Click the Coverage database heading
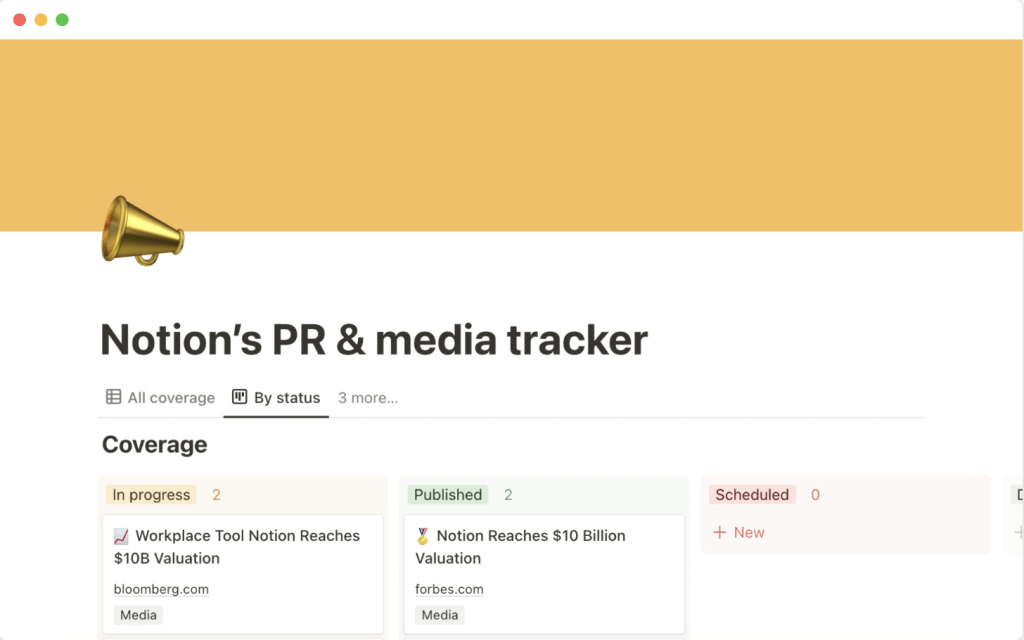Viewport: 1024px width, 640px height. point(155,444)
